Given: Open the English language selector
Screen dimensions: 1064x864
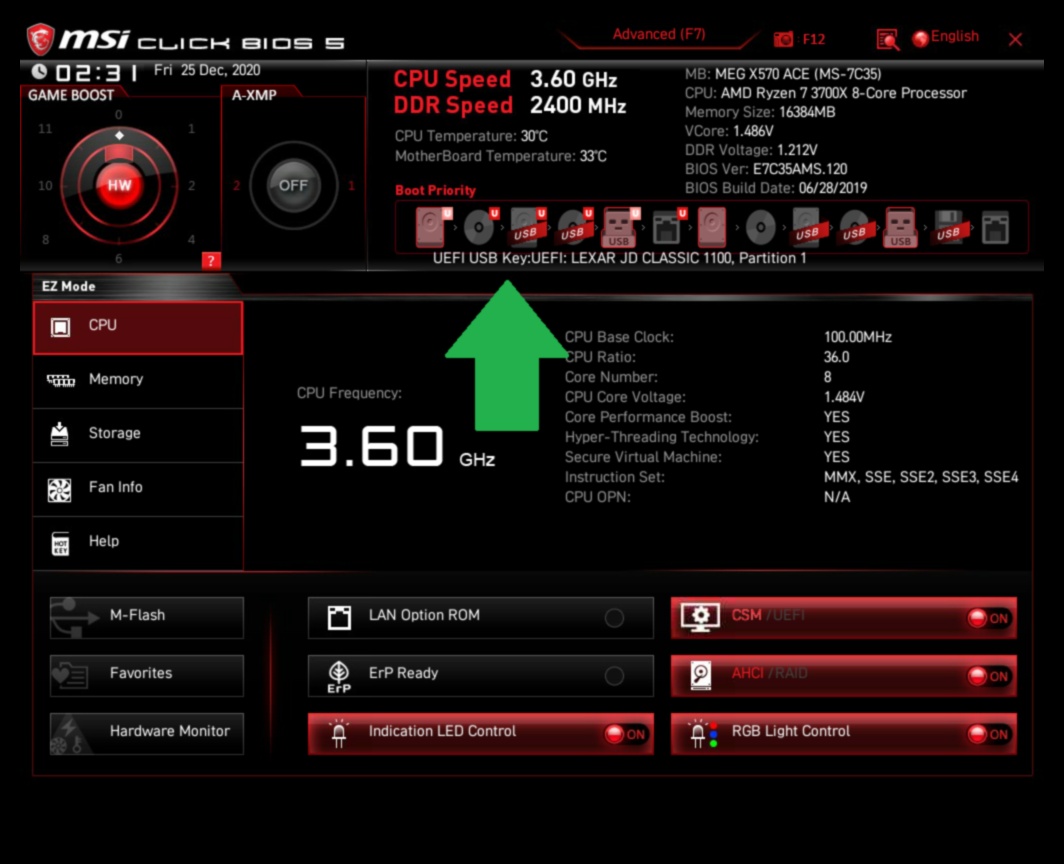Looking at the screenshot, I should click(945, 37).
